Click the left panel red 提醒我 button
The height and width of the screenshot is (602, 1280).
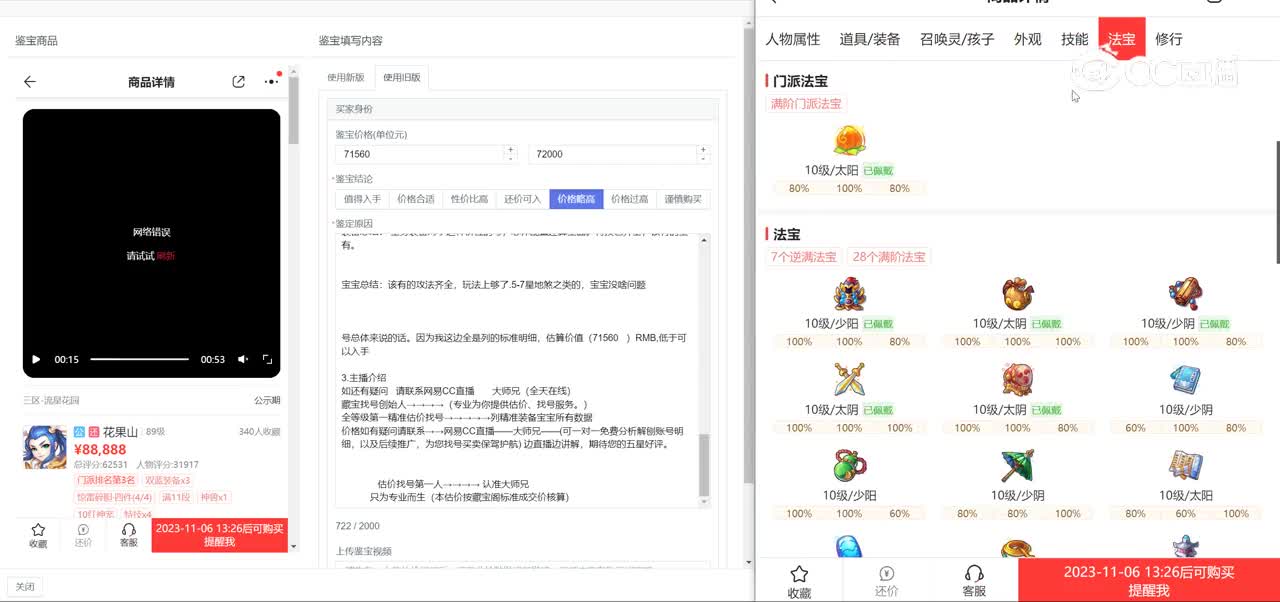pos(219,535)
